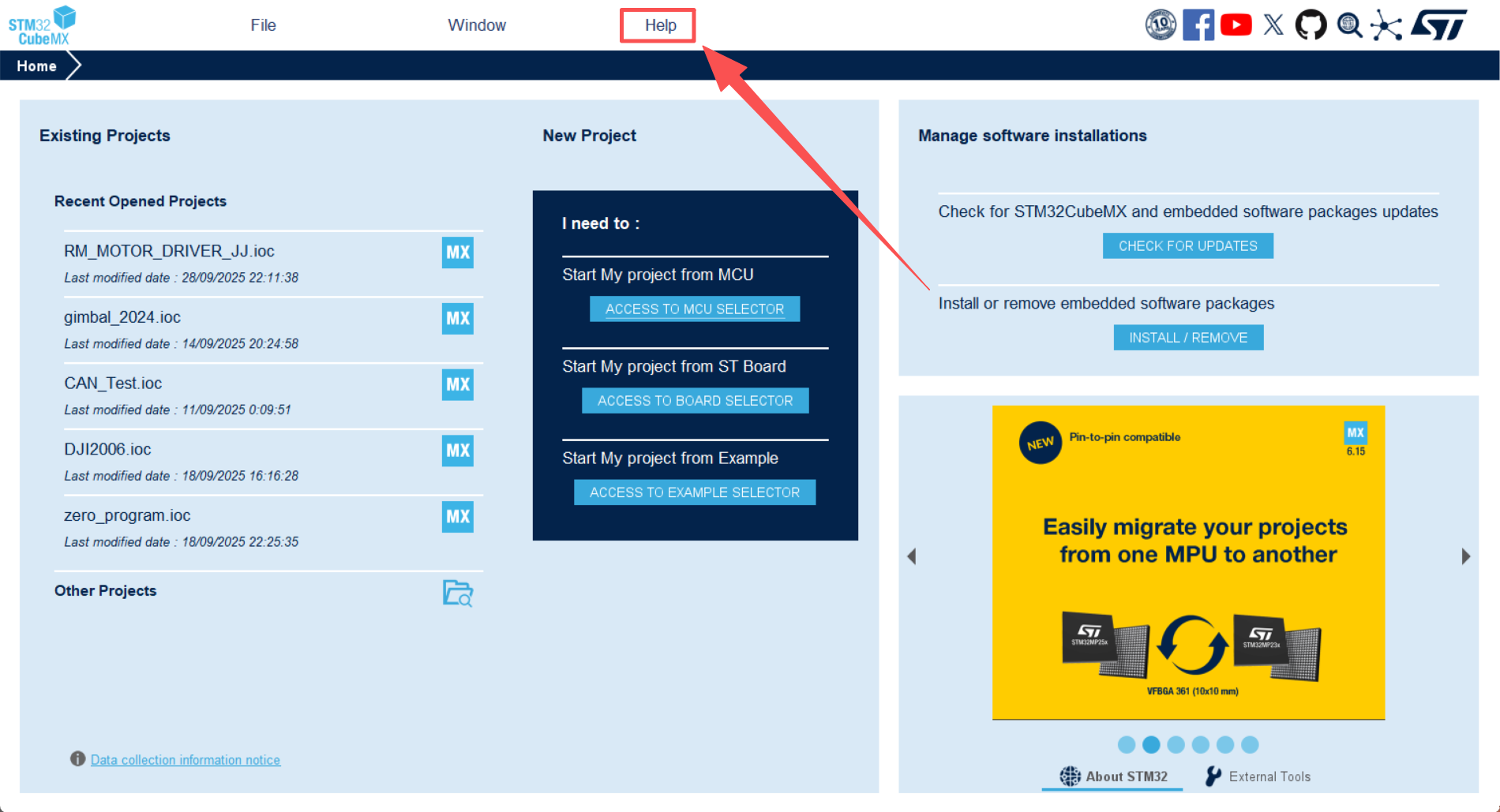Click ACCESS TO BOARD SELECTOR button

tap(696, 401)
